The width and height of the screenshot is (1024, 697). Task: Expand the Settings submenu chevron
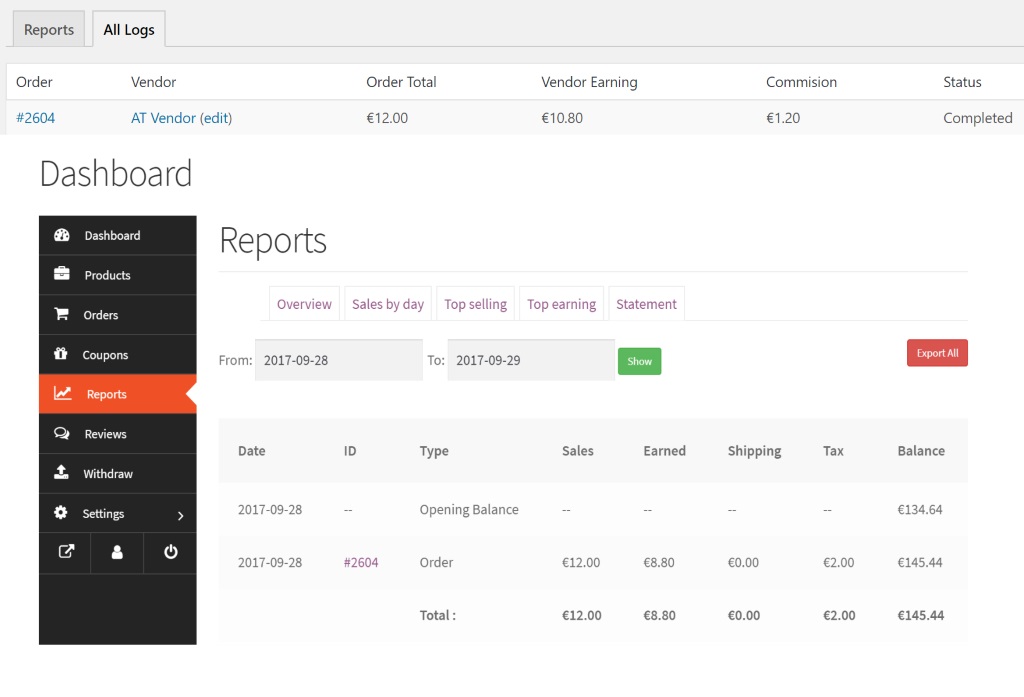coord(181,516)
